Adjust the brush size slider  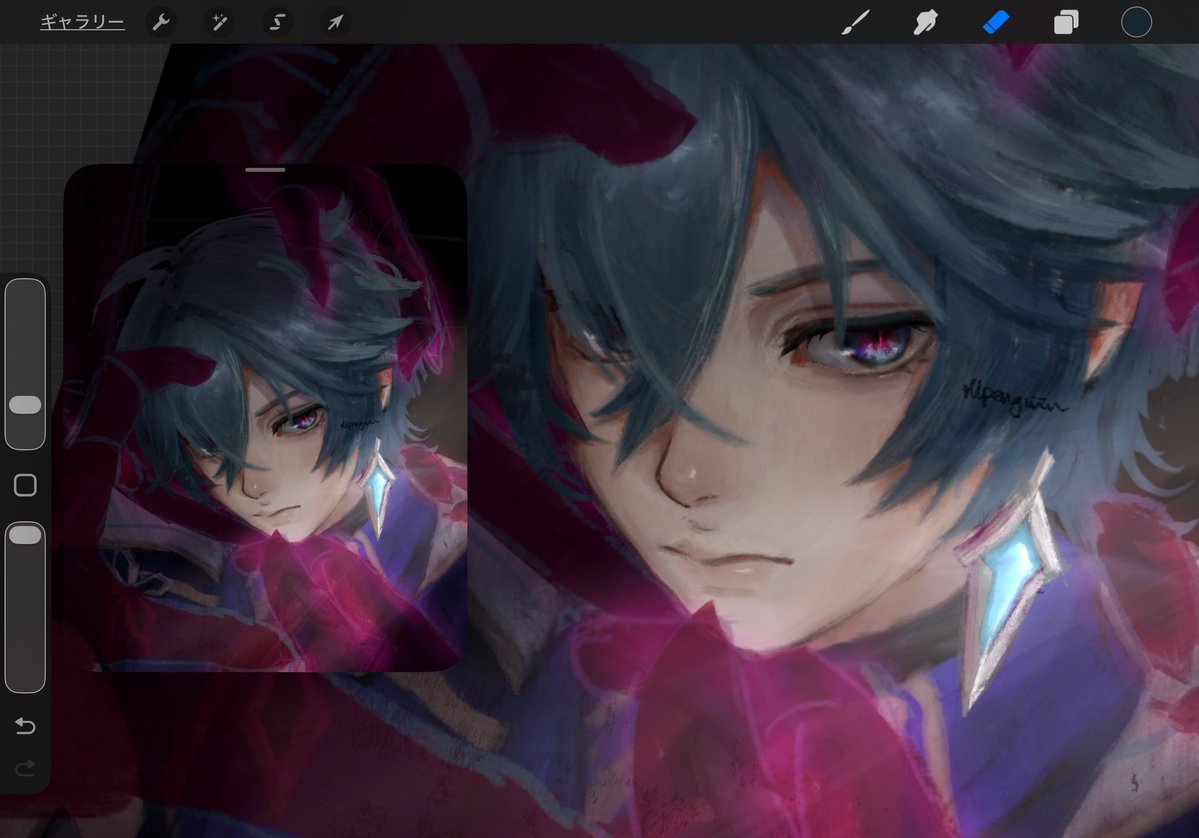coord(25,364)
